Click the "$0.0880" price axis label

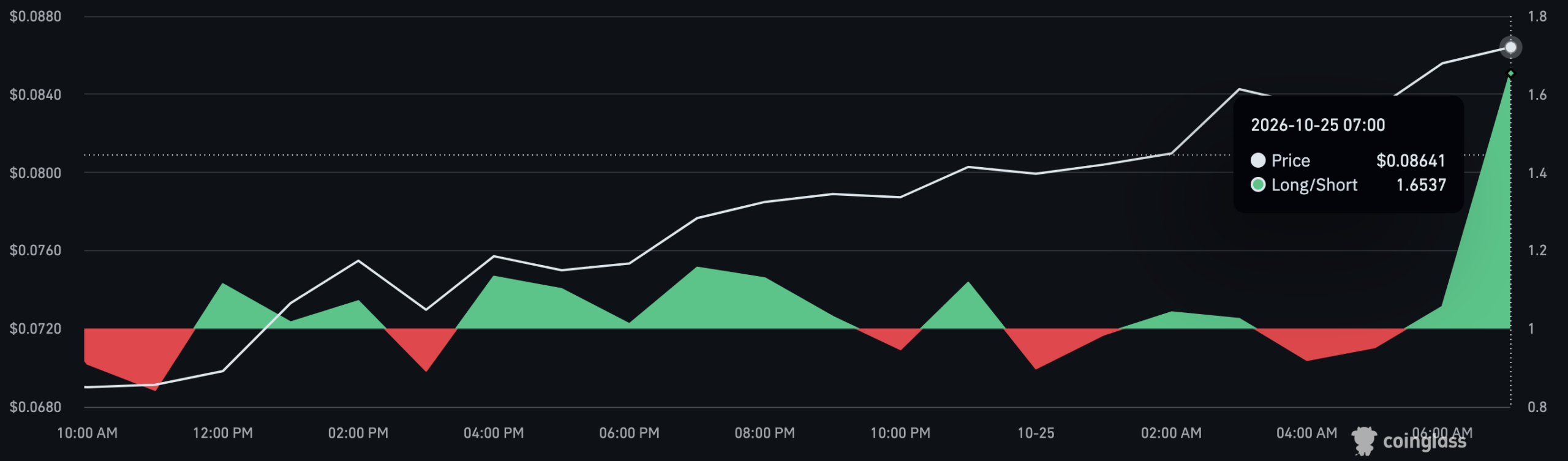pos(36,17)
